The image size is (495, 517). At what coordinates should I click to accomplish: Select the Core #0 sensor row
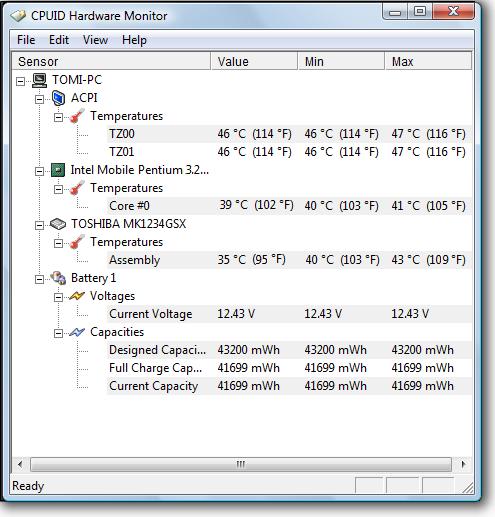click(289, 206)
